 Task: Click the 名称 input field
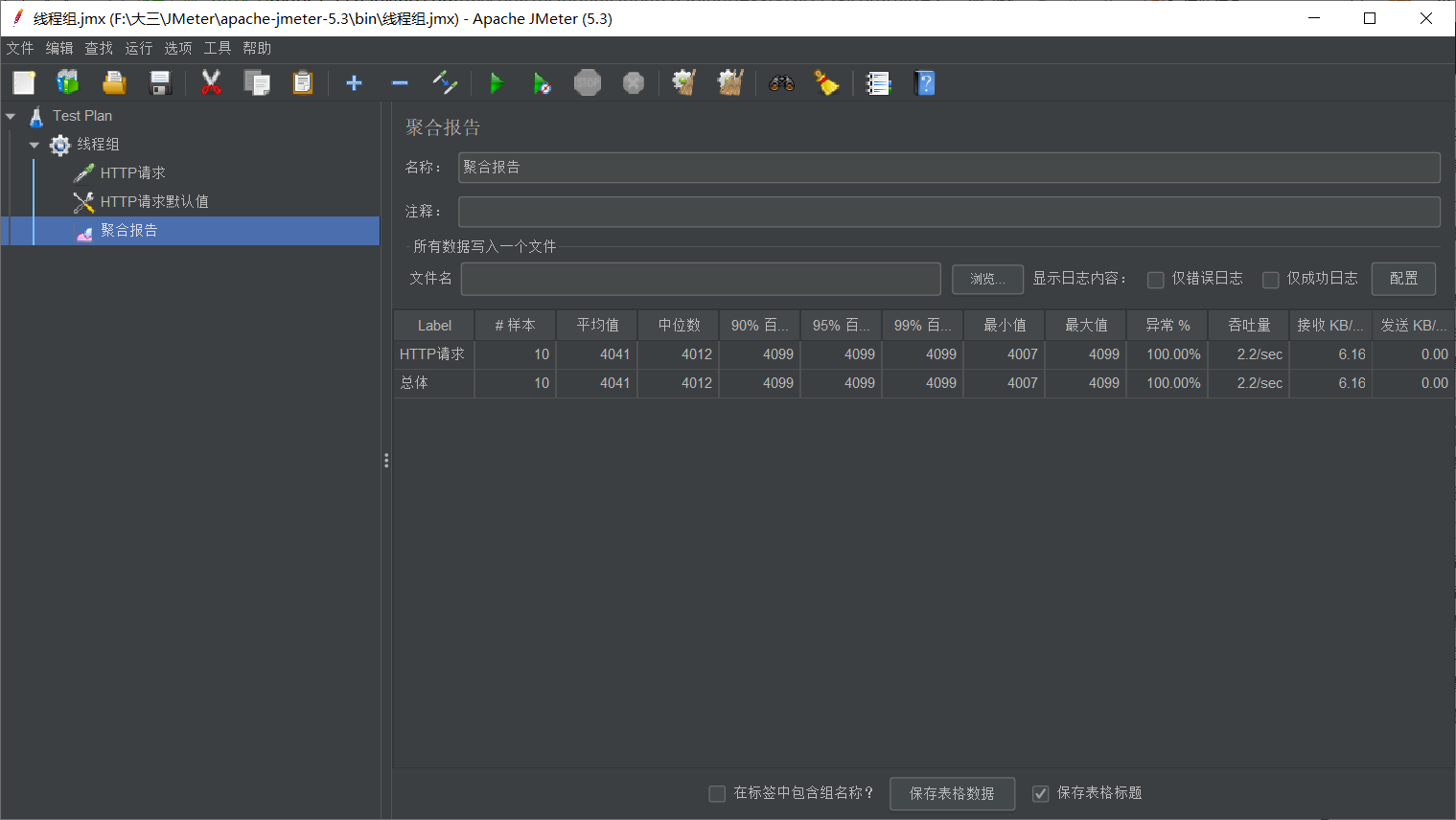pos(949,168)
